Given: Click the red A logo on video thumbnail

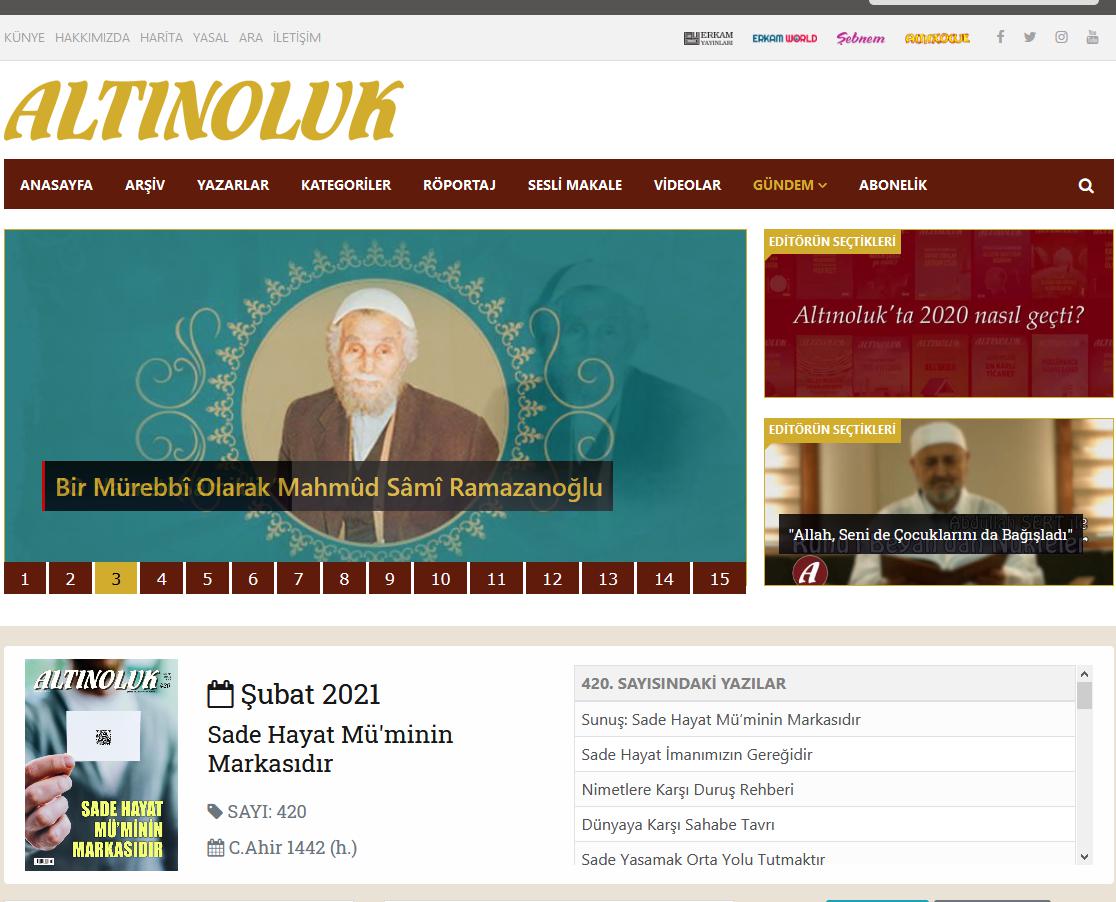Looking at the screenshot, I should click(x=810, y=571).
